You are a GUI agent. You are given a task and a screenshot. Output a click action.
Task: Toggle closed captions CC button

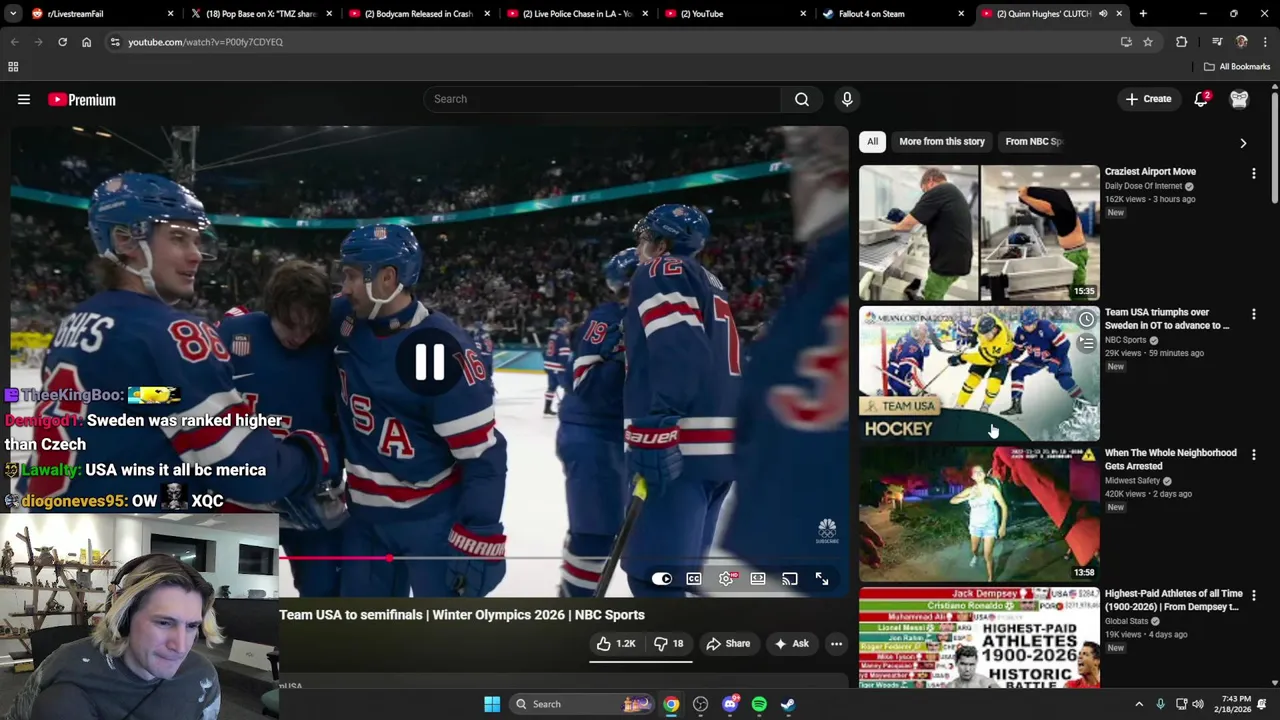pyautogui.click(x=694, y=579)
